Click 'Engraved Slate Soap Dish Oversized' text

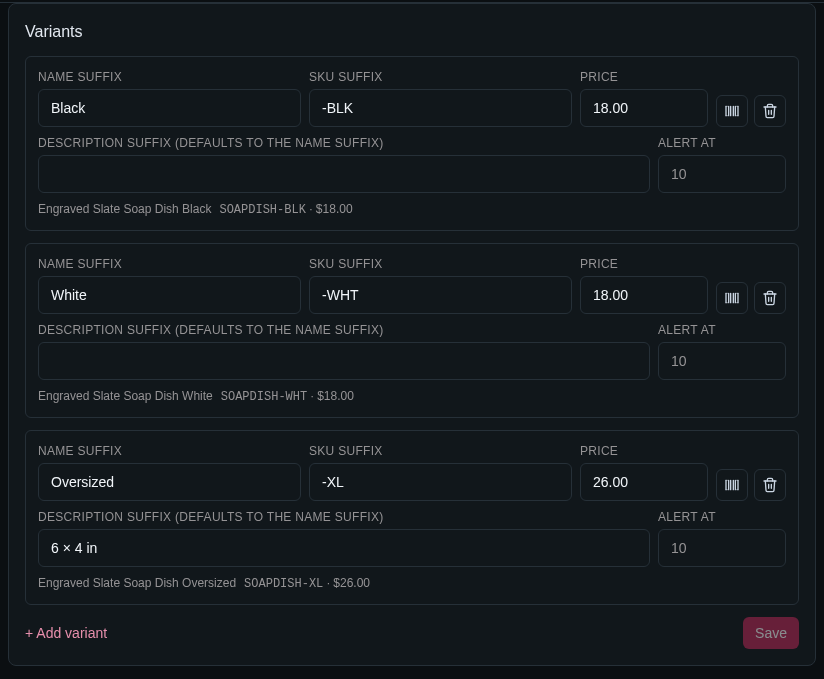click(x=137, y=583)
